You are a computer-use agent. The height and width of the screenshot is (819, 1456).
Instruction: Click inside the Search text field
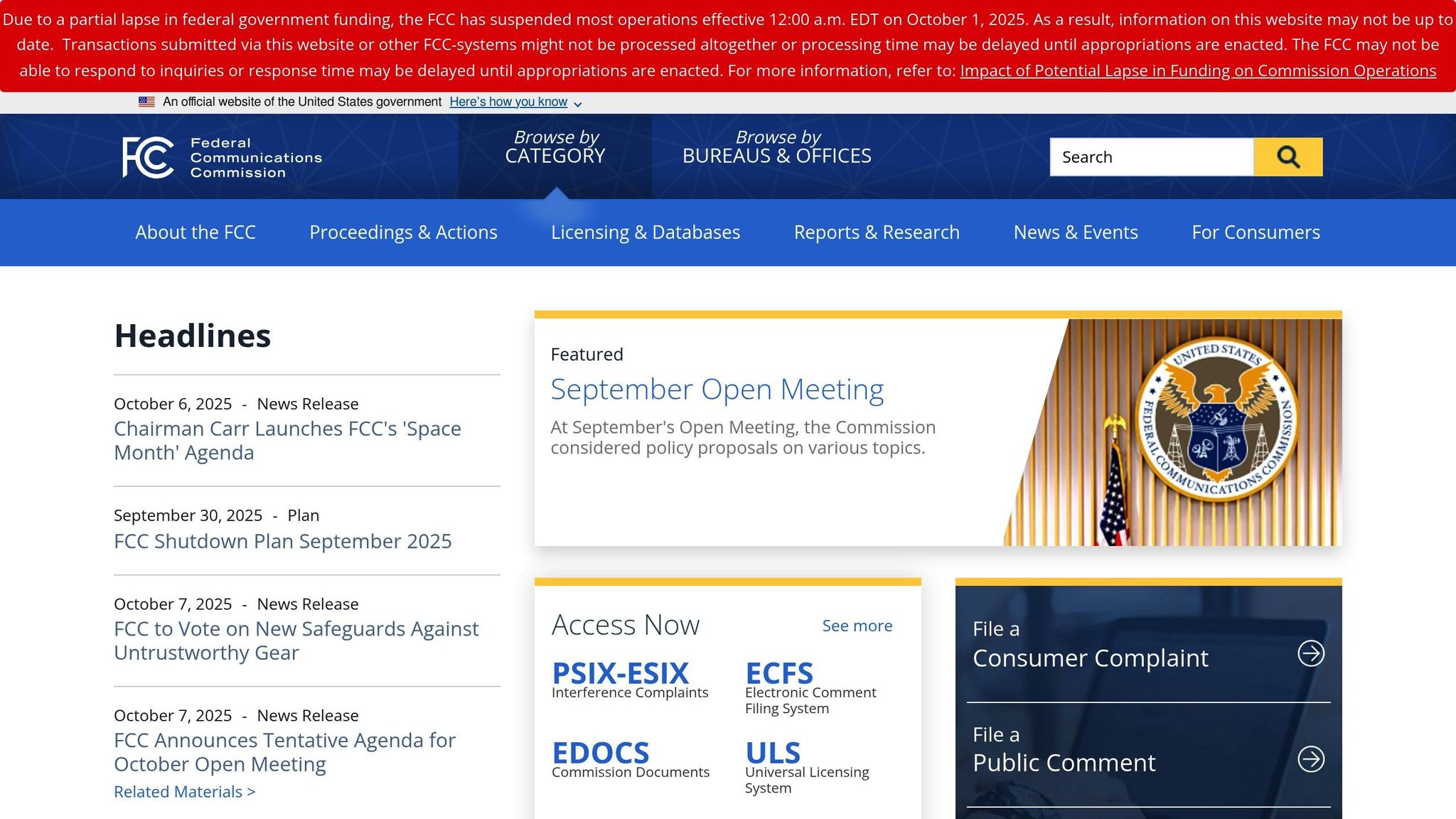point(1151,157)
